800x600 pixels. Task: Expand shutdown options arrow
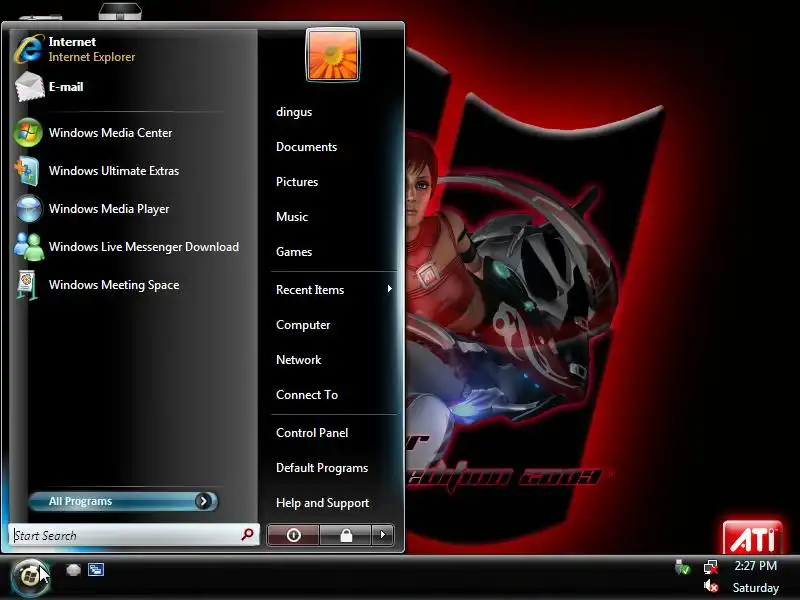pos(383,535)
